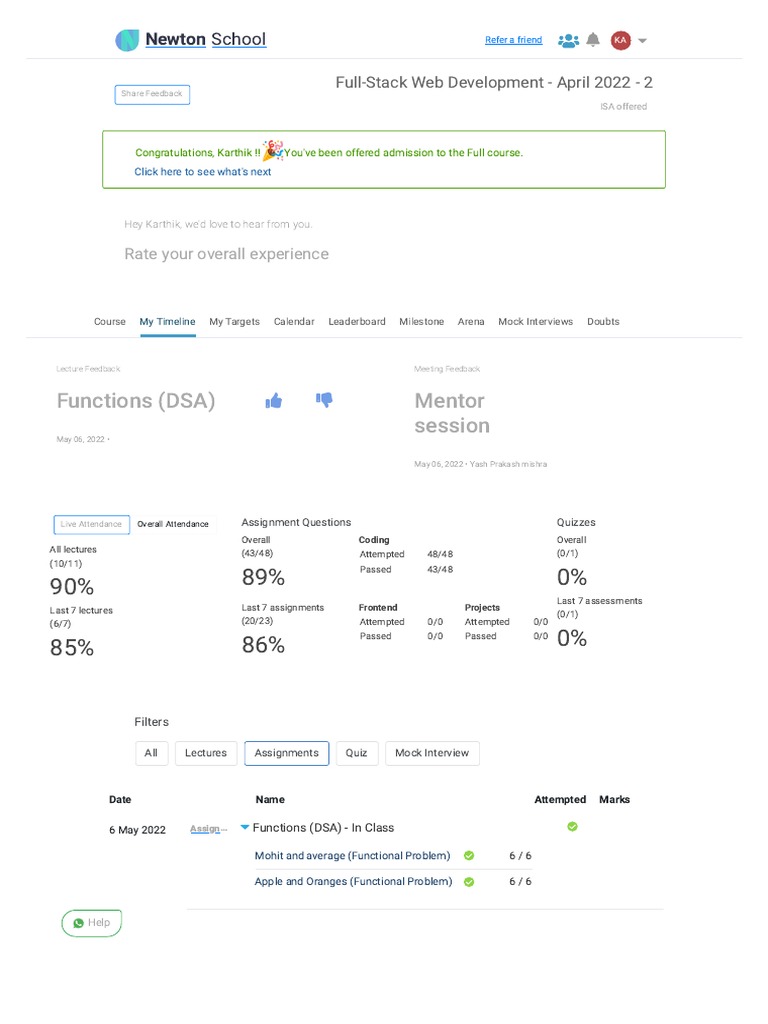Give thumbs up to Functions (DSA) lecture
The height and width of the screenshot is (1024, 768).
point(274,401)
